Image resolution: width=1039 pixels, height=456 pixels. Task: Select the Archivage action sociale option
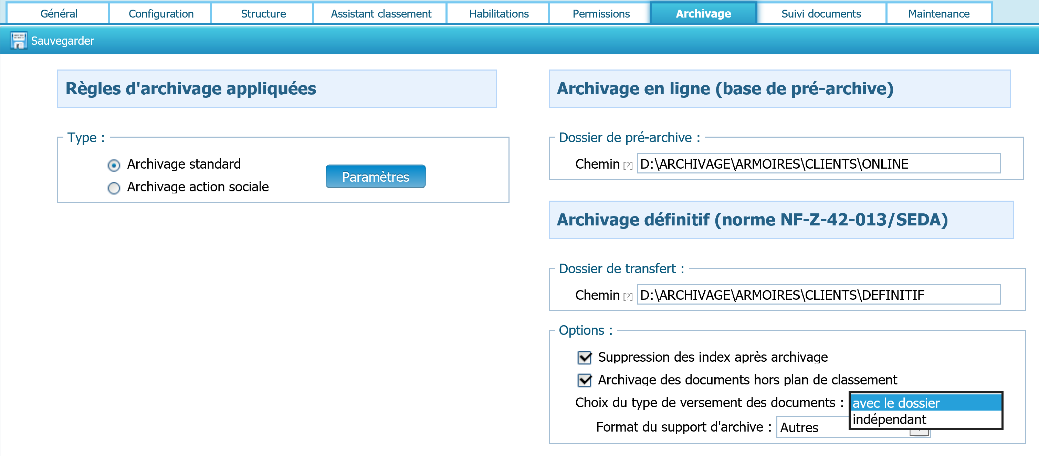coord(114,188)
